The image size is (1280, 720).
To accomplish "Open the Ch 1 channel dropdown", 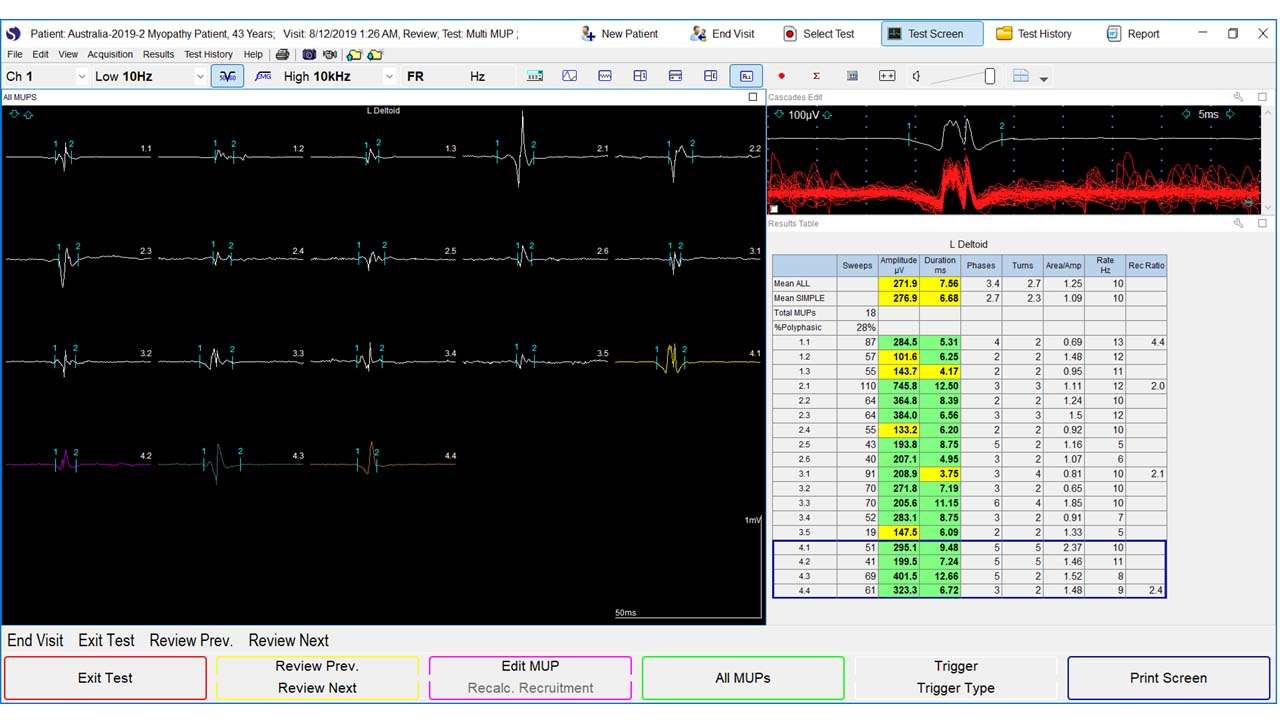I will pos(82,77).
